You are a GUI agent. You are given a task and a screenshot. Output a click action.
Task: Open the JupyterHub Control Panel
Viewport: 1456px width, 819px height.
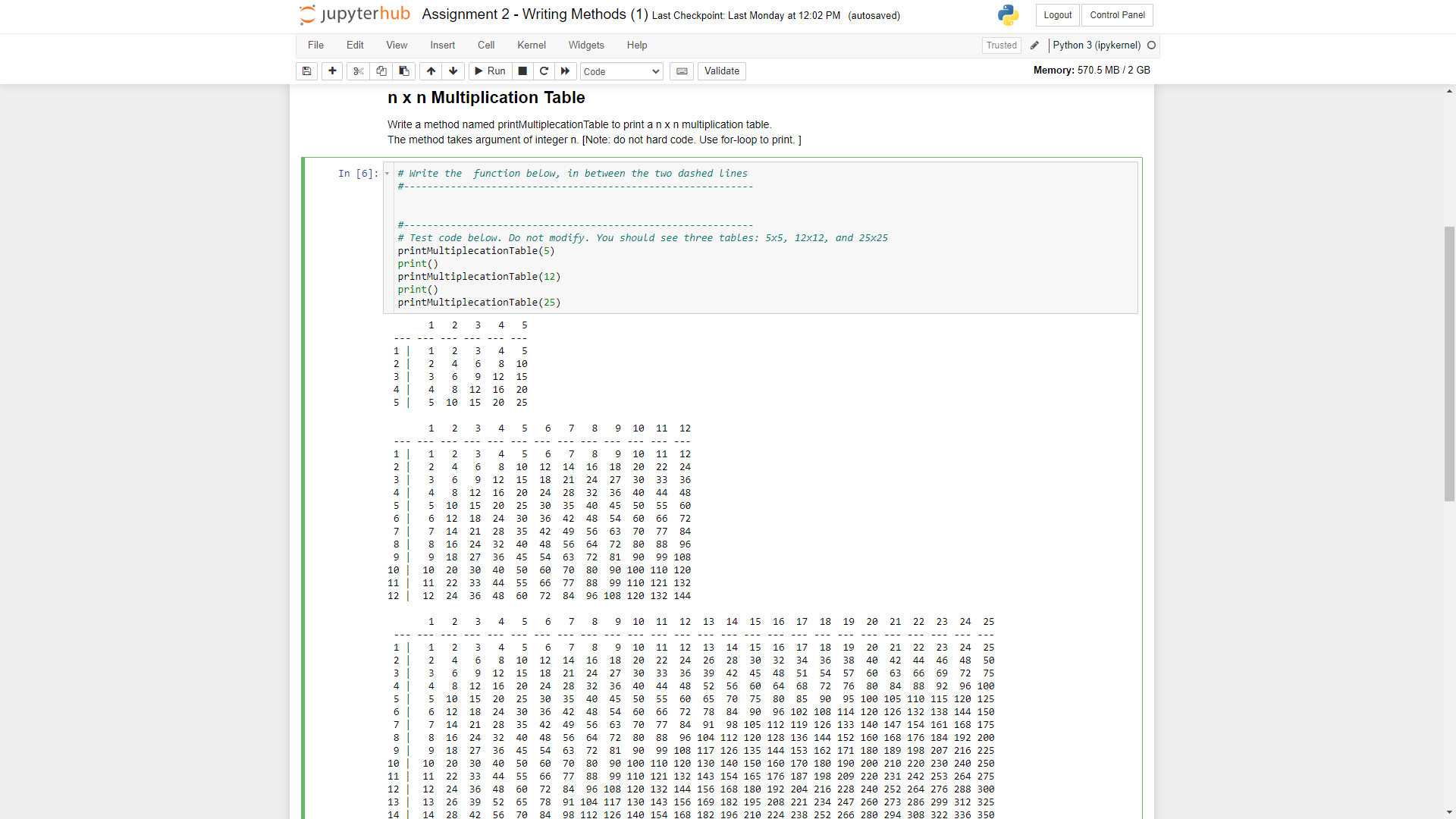[1117, 15]
